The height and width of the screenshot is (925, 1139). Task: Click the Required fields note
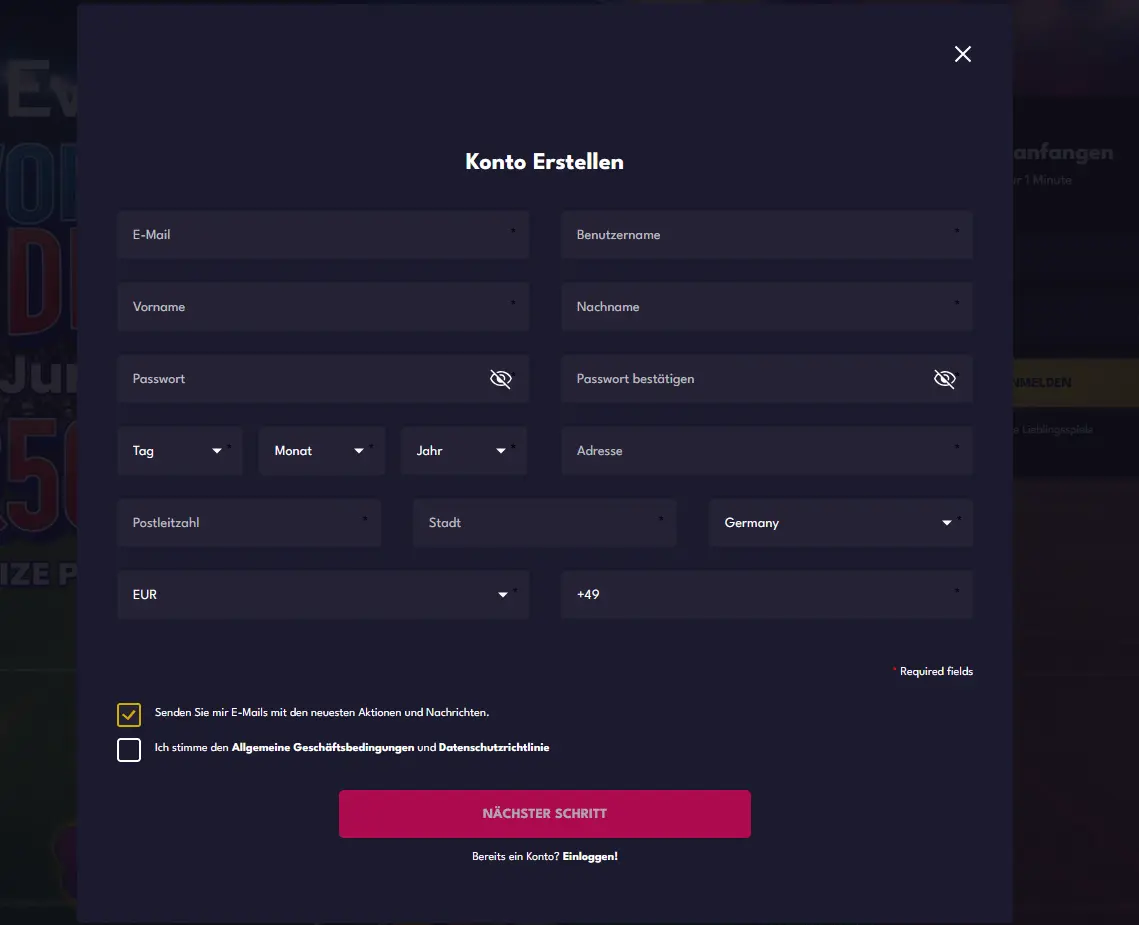933,671
